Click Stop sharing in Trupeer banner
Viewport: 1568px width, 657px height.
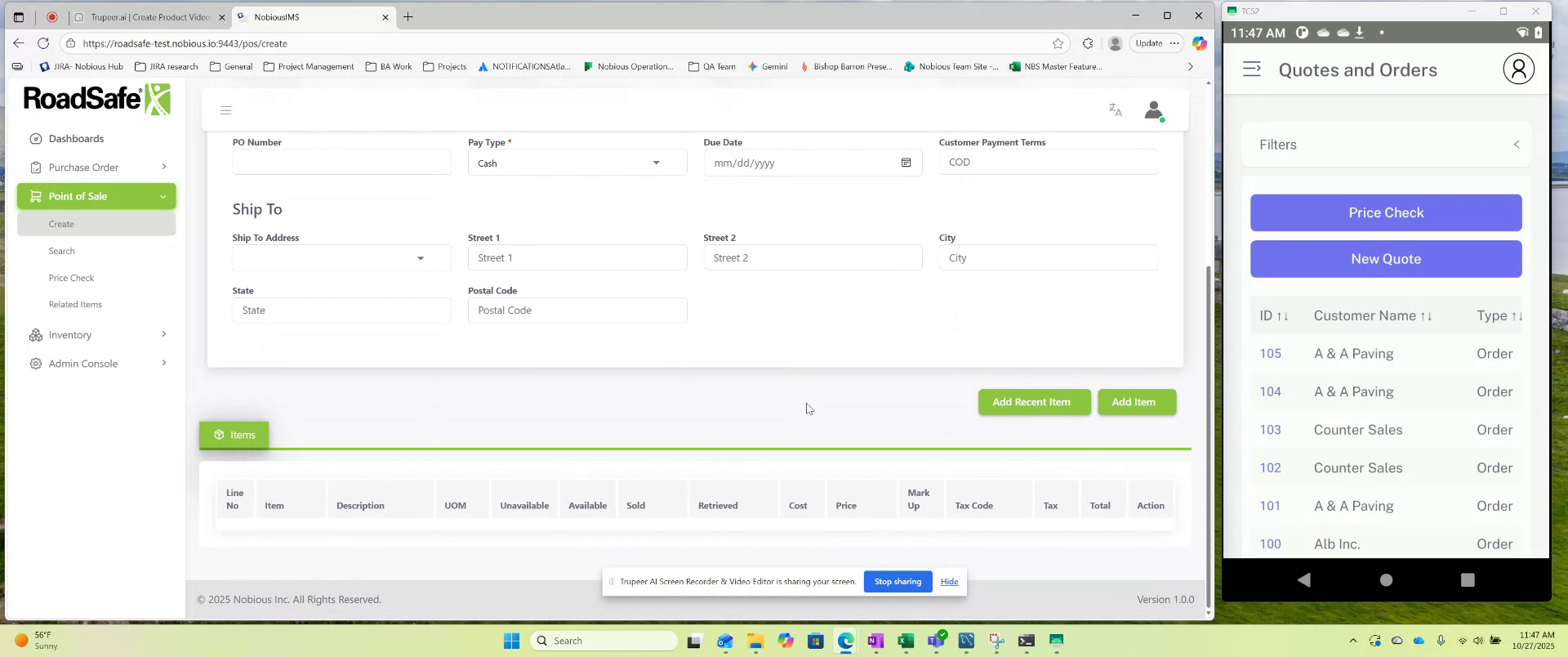coord(898,582)
